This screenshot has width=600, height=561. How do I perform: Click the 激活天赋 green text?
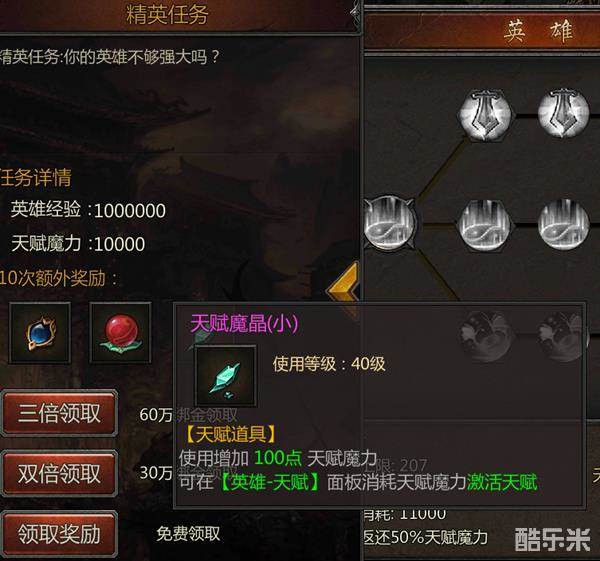(502, 482)
